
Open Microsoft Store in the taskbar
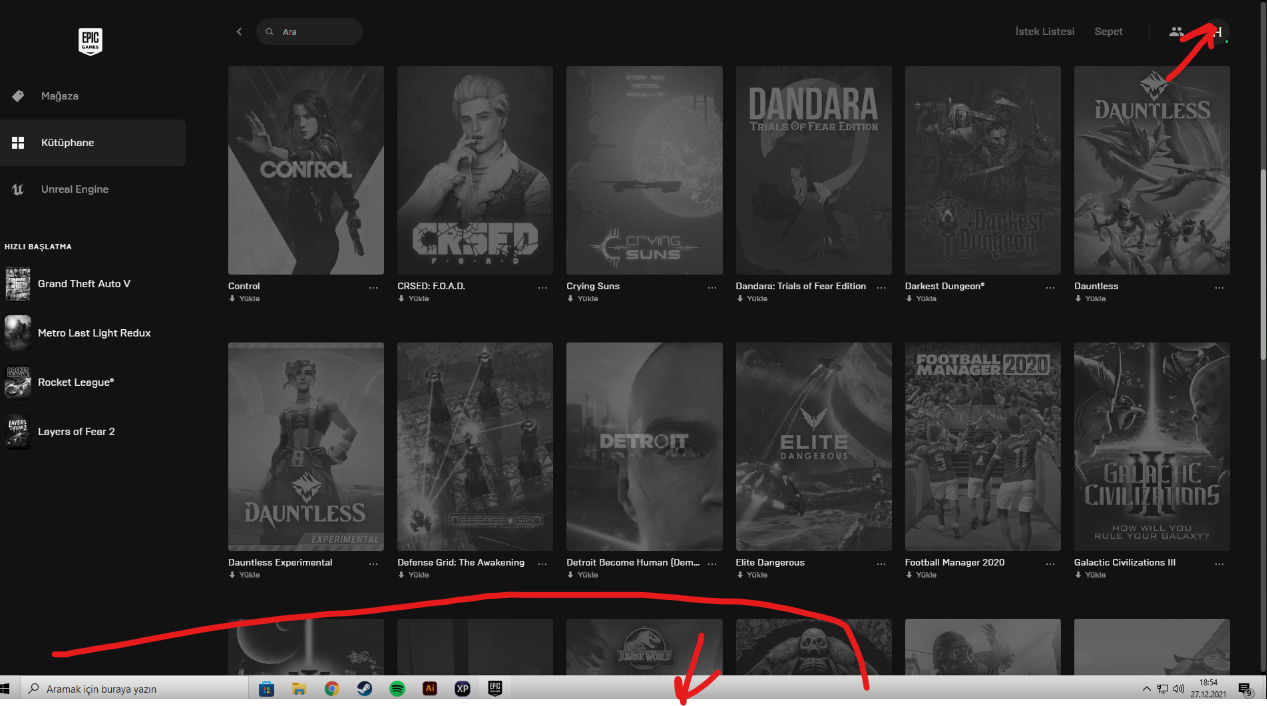266,688
